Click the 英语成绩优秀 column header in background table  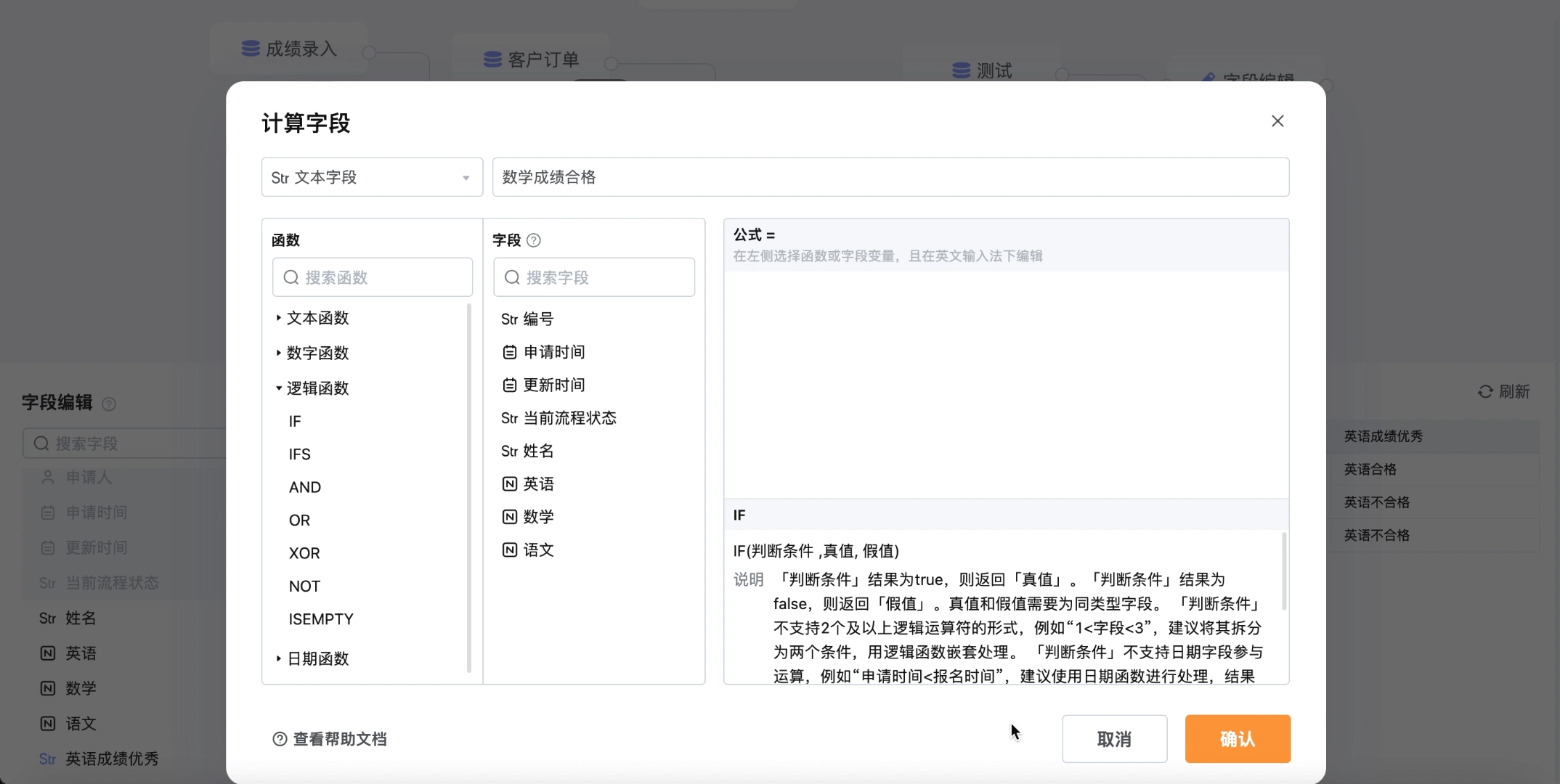(1383, 436)
